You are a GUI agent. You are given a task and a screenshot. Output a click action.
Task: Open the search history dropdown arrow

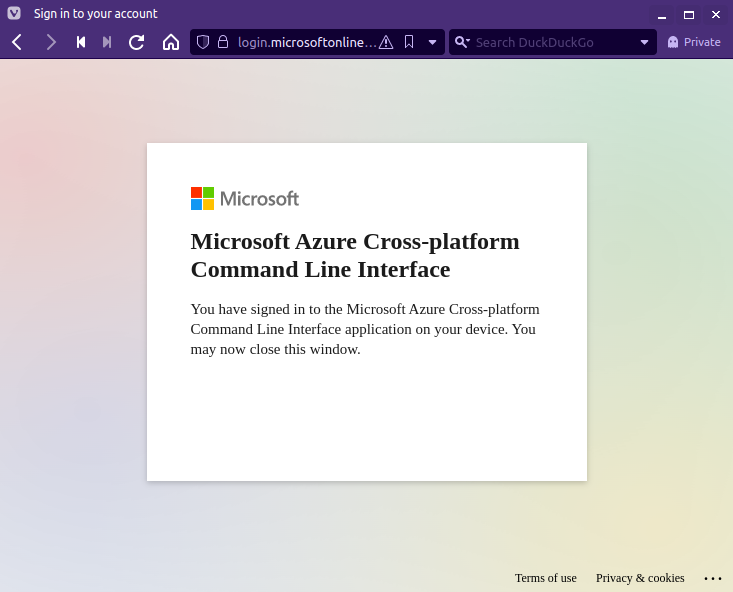click(x=644, y=43)
